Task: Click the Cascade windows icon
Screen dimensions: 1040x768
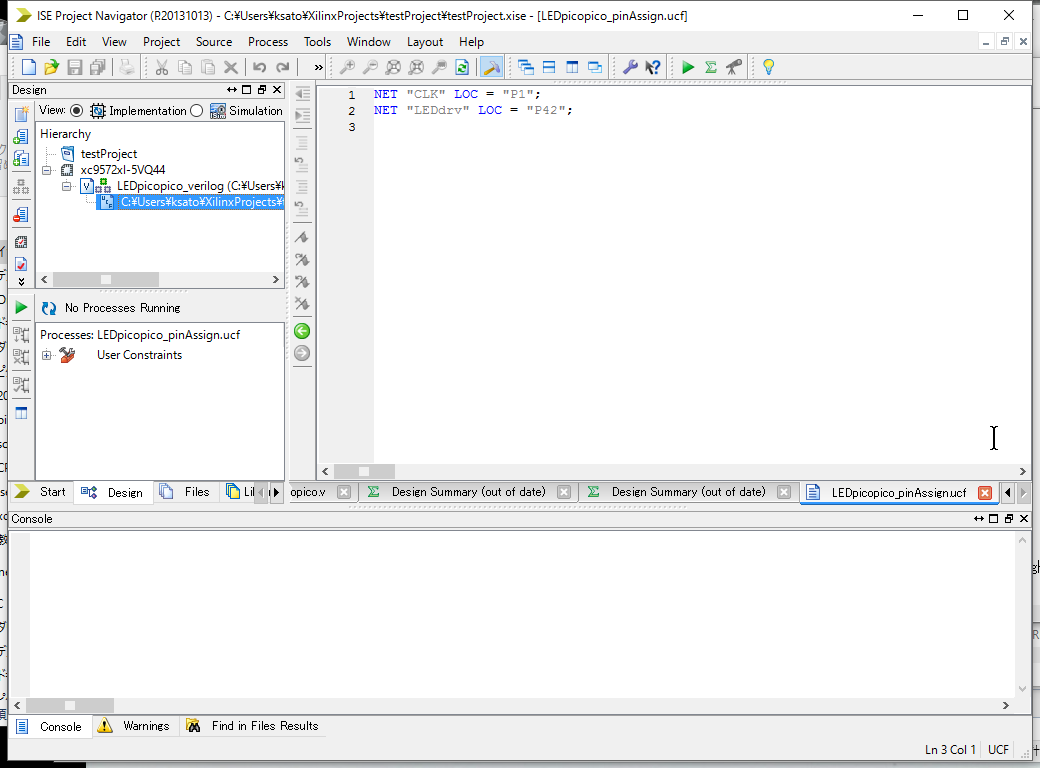Action: (526, 67)
